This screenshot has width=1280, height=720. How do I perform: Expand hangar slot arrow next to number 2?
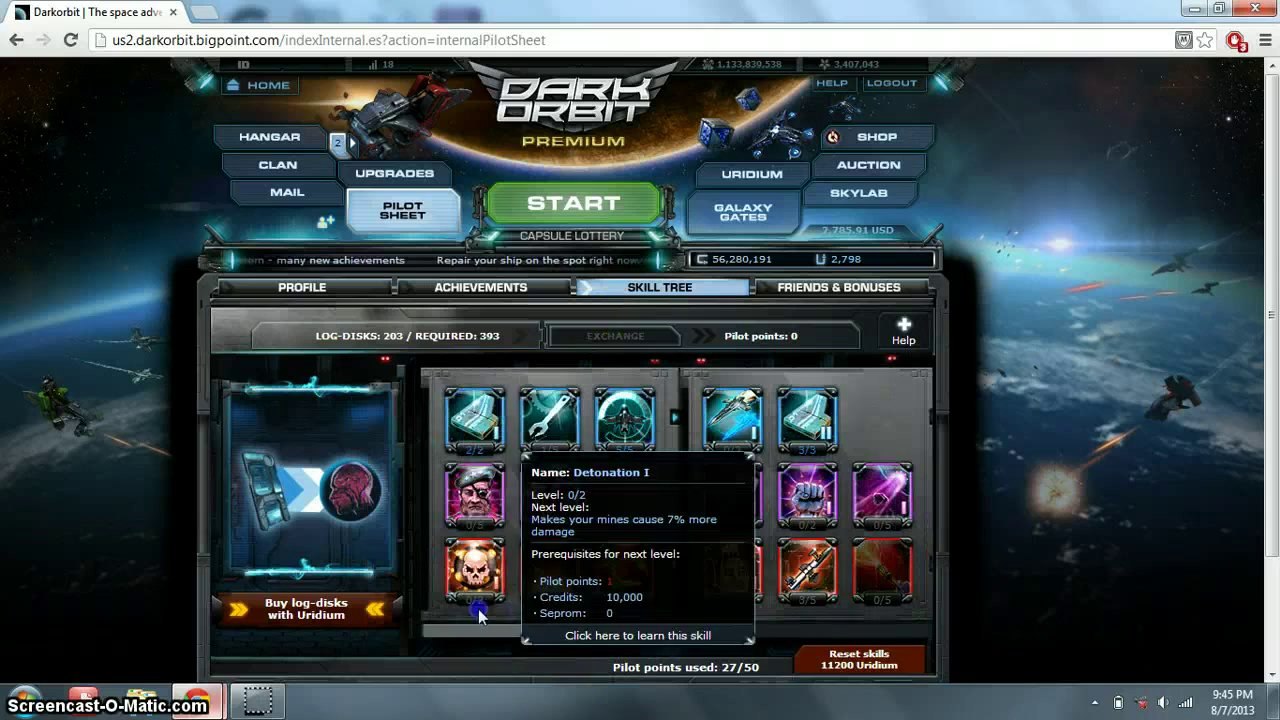click(x=352, y=143)
